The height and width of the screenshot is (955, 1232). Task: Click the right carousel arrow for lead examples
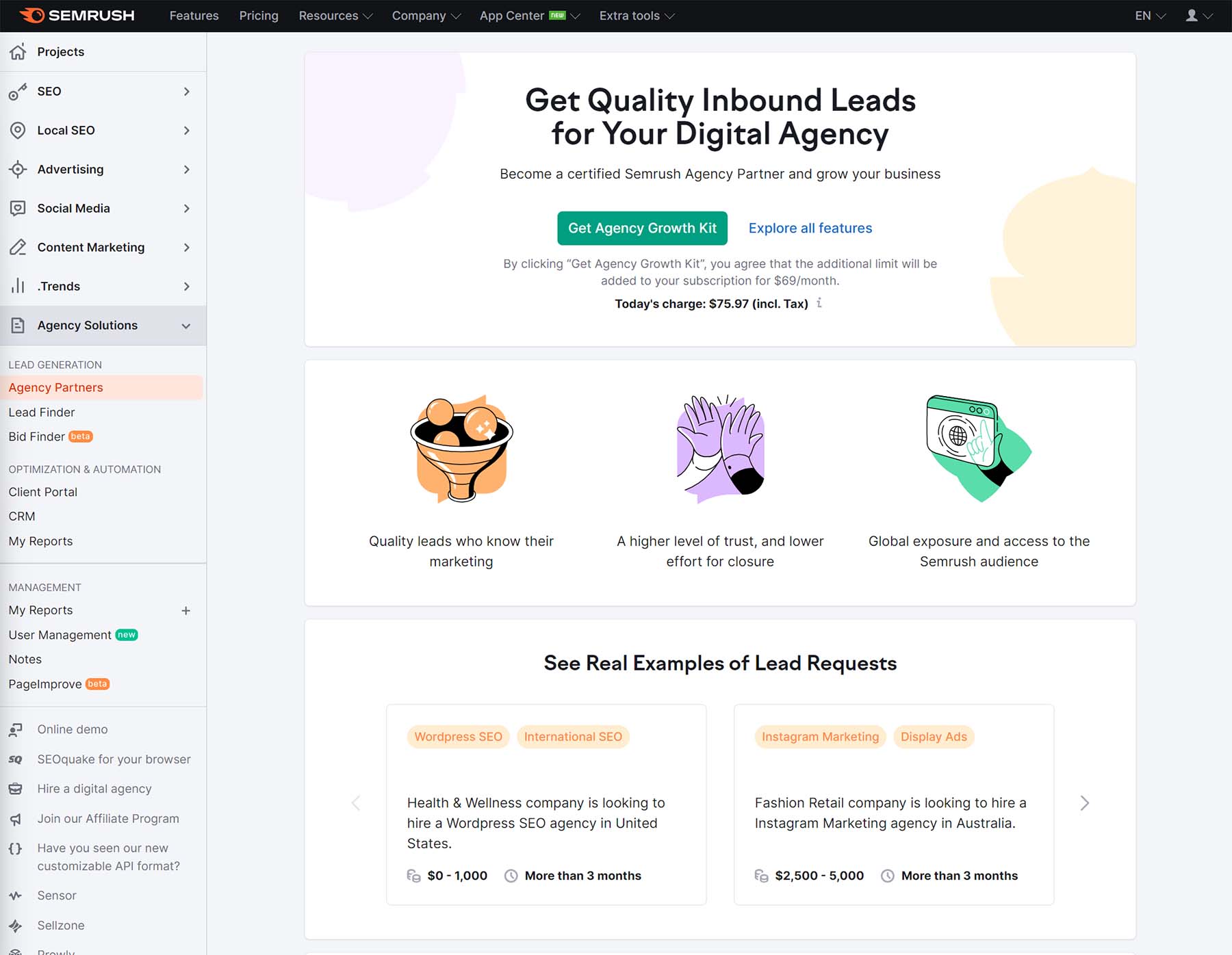click(1084, 803)
